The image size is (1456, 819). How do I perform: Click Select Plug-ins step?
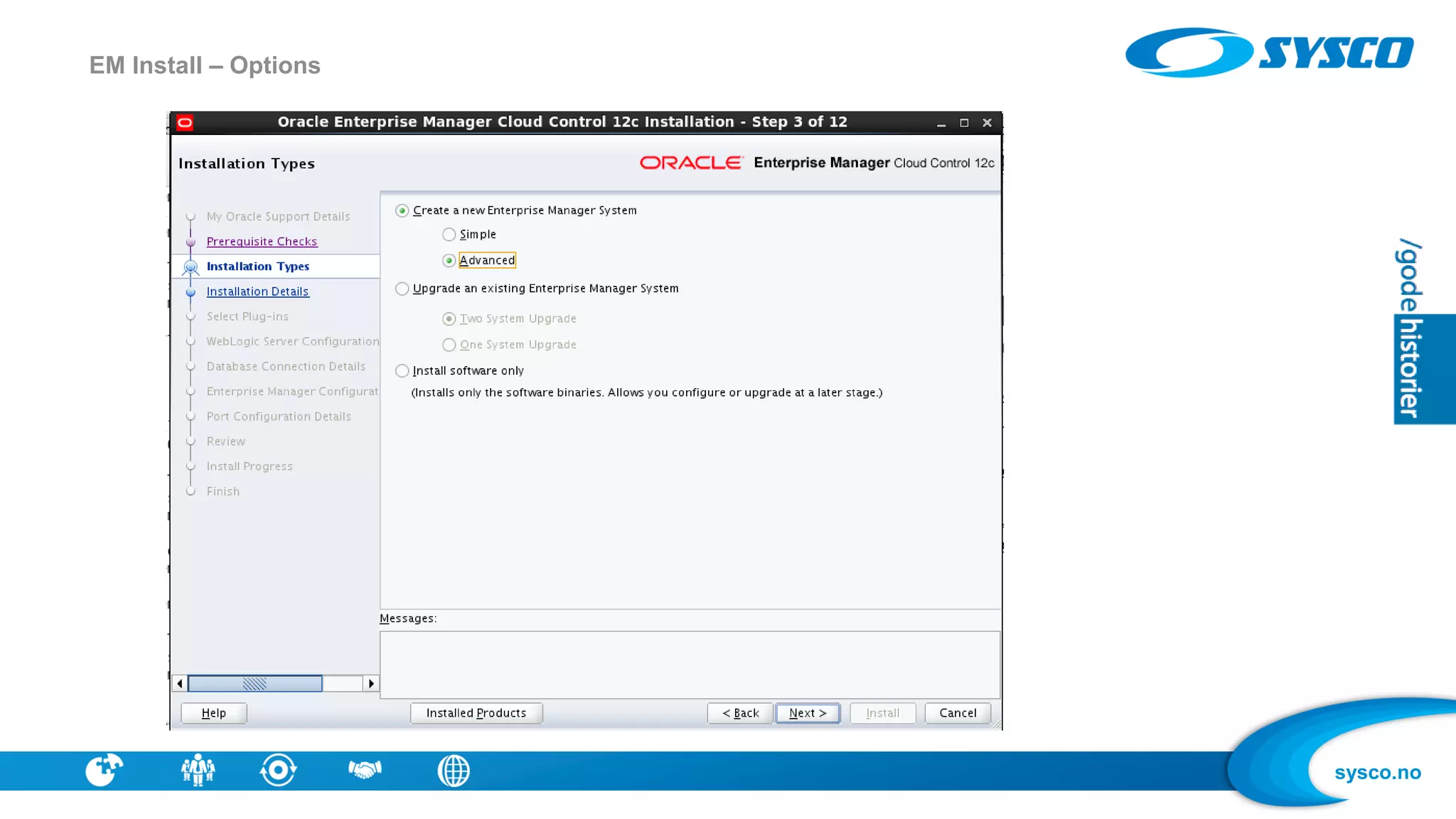[x=247, y=316]
